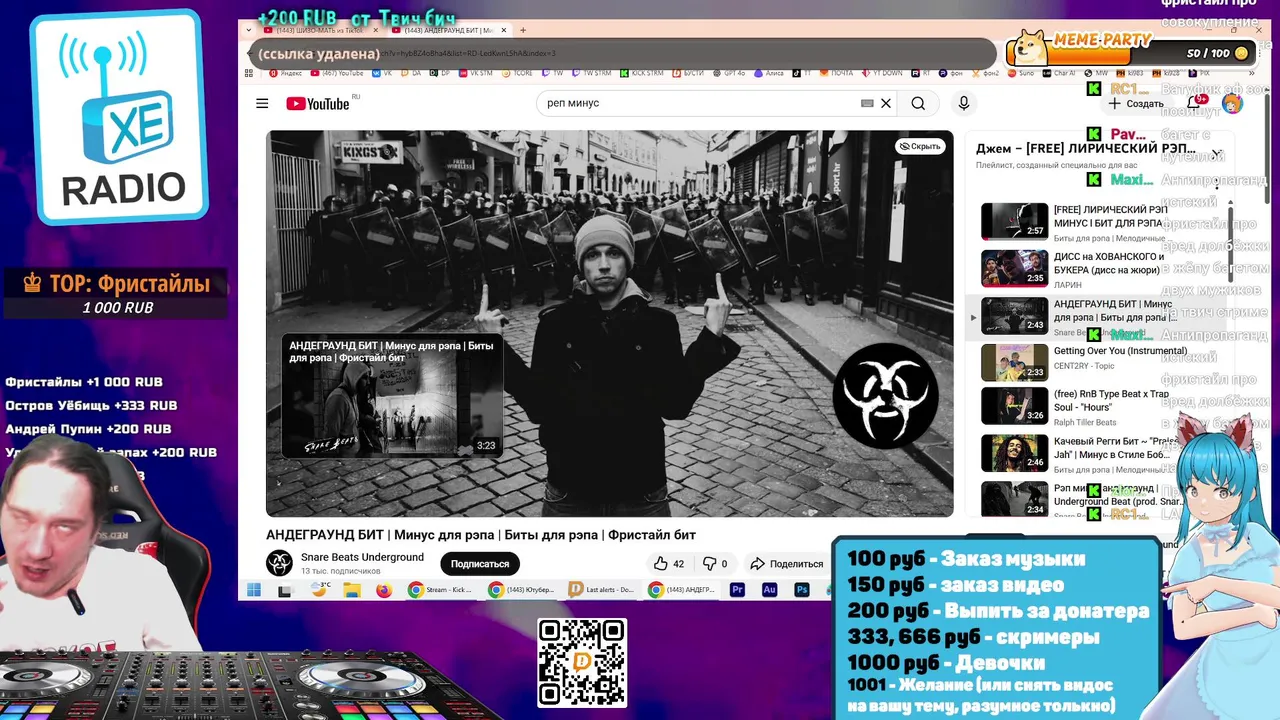Click the biohazard channel logo on video
The image size is (1280, 720).
(x=885, y=395)
